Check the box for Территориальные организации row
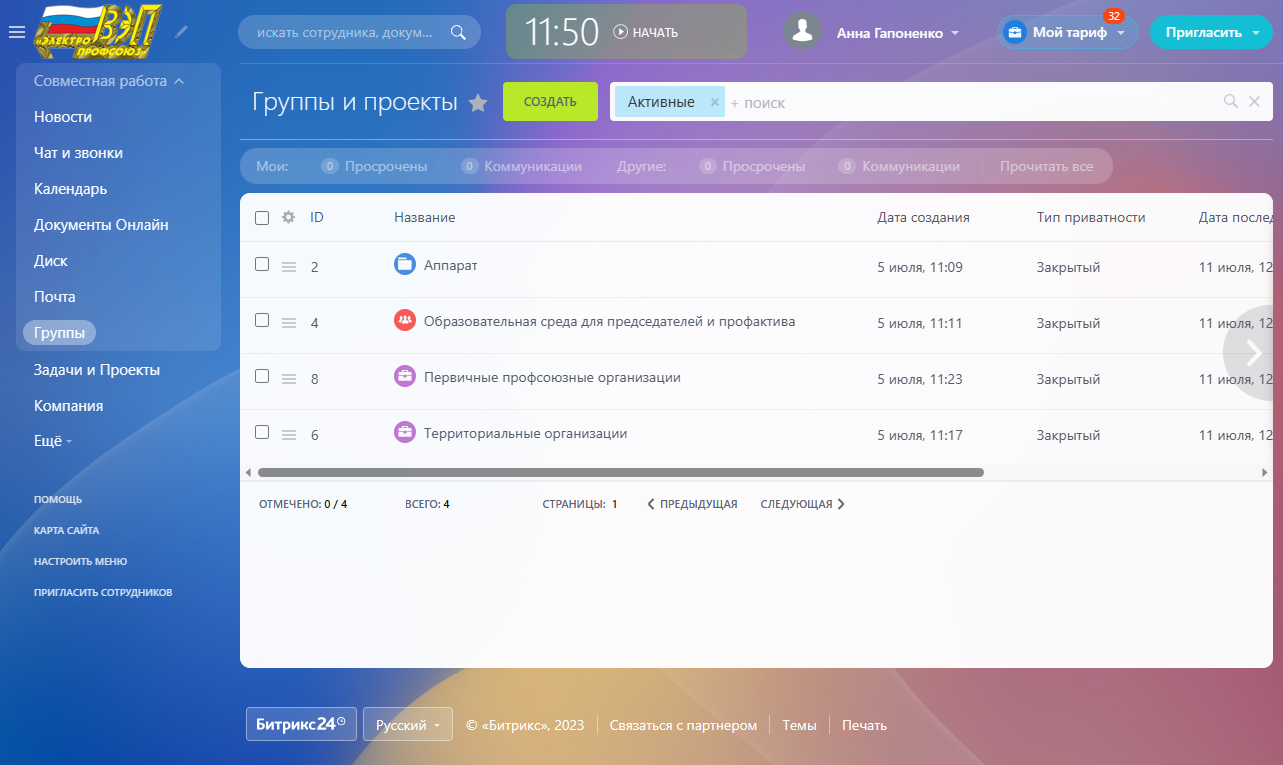 tap(262, 432)
